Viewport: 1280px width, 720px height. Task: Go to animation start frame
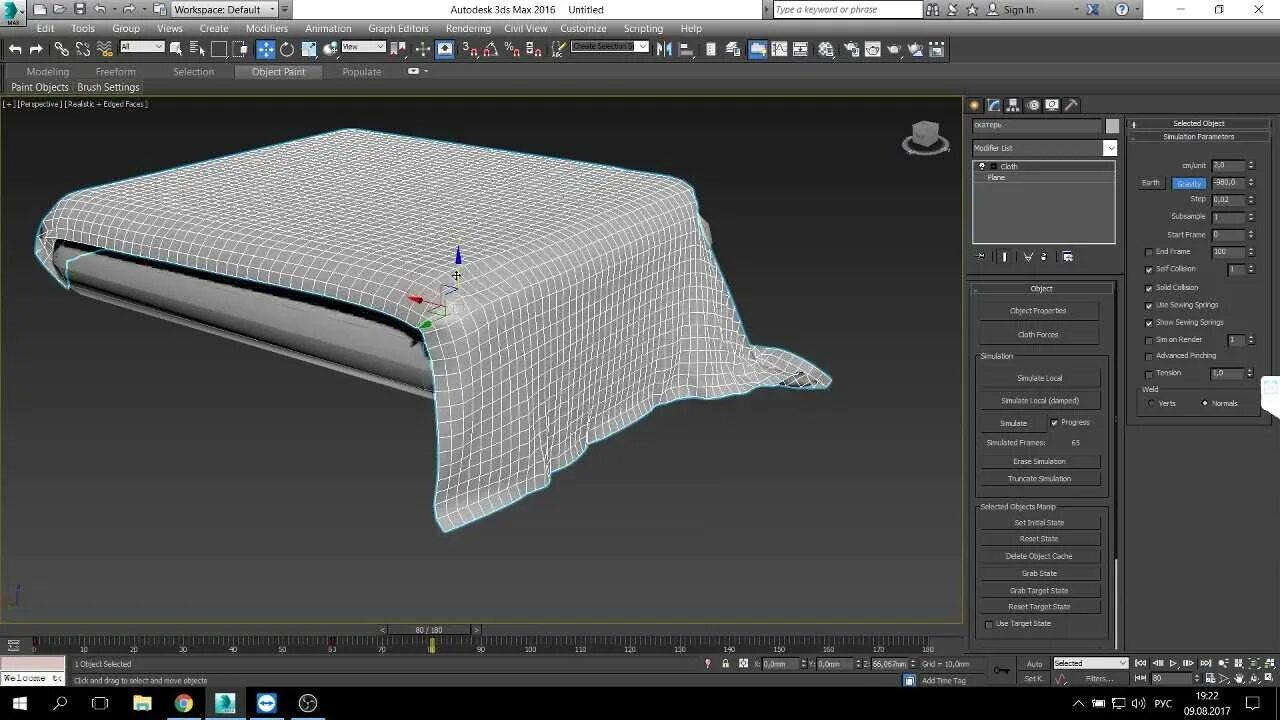pos(1141,663)
